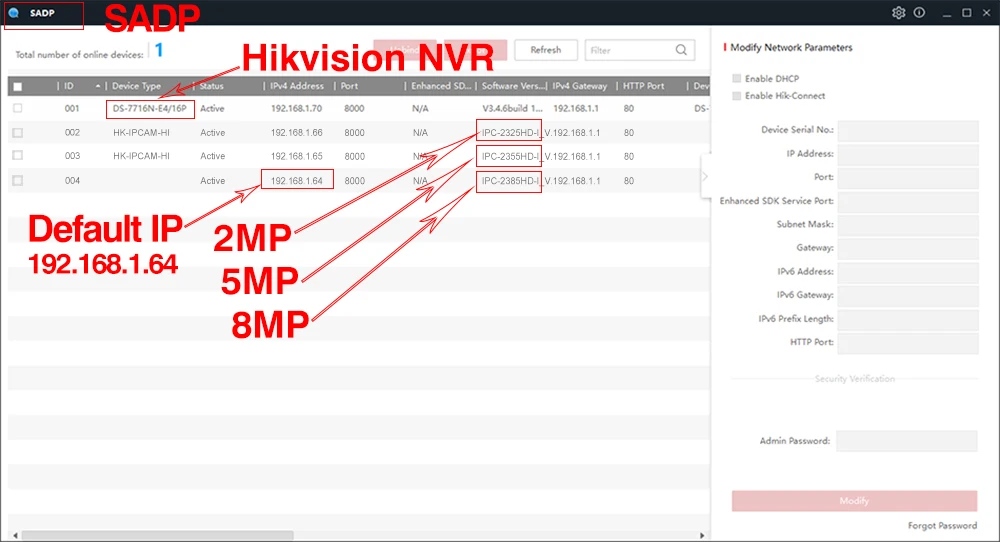Open the Forgot Password link

click(942, 525)
